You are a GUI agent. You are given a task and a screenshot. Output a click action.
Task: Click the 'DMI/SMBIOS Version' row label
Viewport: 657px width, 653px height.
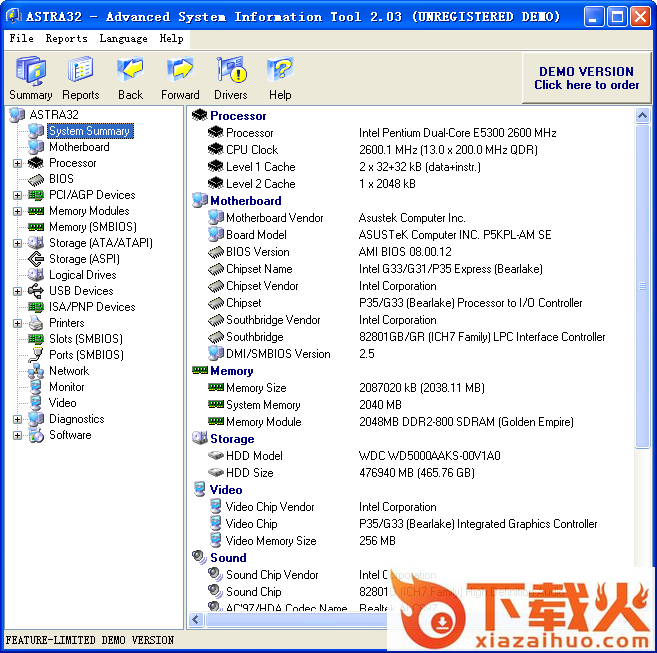(278, 354)
